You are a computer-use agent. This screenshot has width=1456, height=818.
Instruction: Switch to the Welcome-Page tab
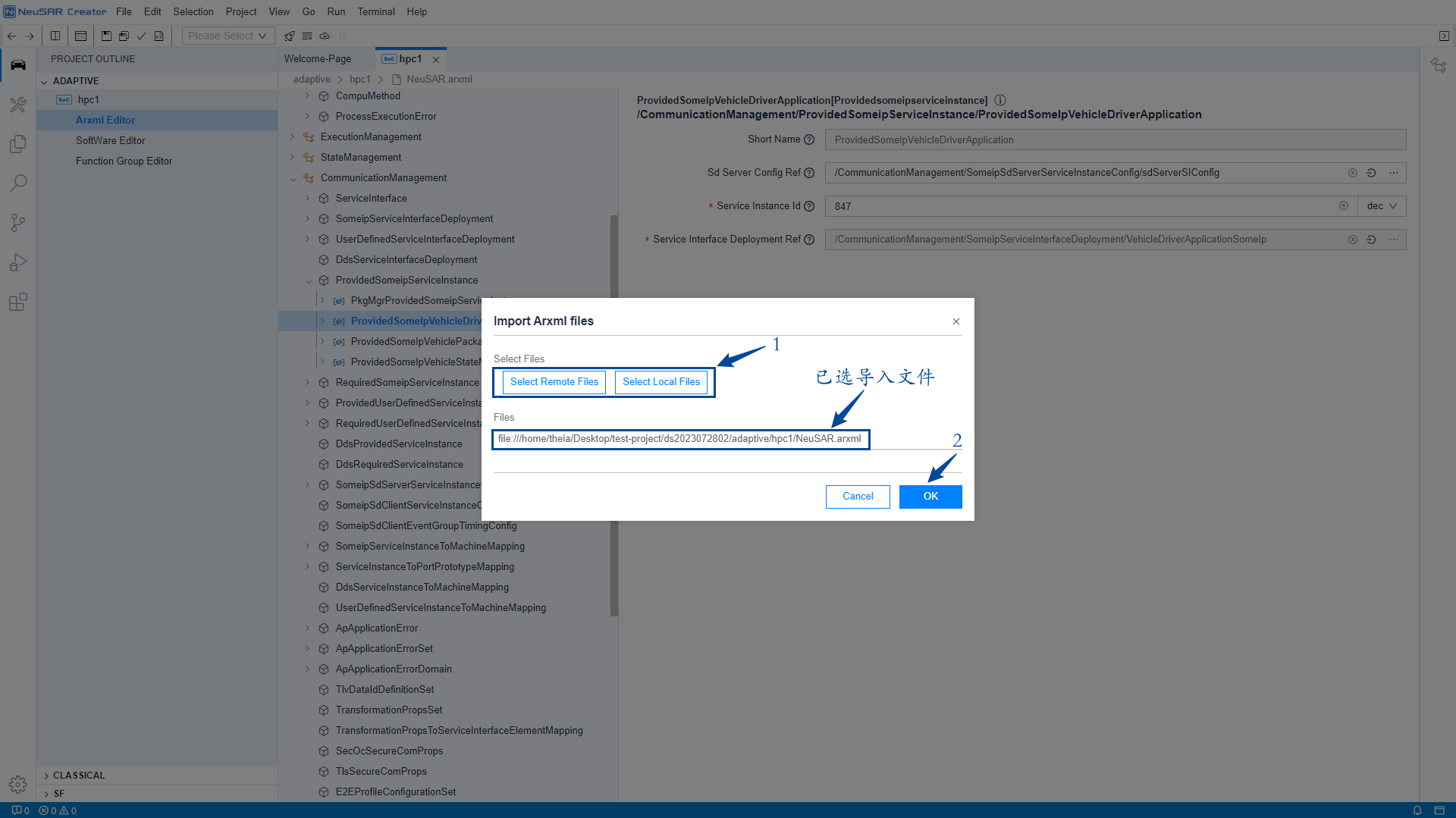tap(317, 59)
